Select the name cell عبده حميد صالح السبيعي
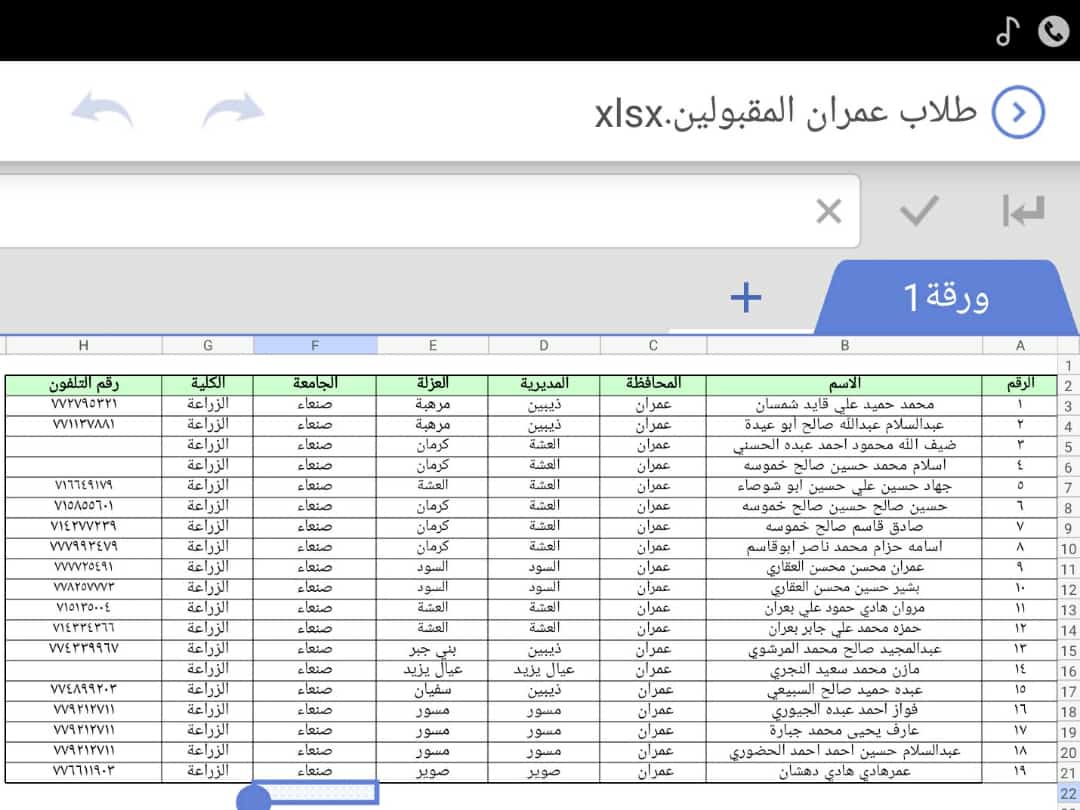 click(844, 689)
